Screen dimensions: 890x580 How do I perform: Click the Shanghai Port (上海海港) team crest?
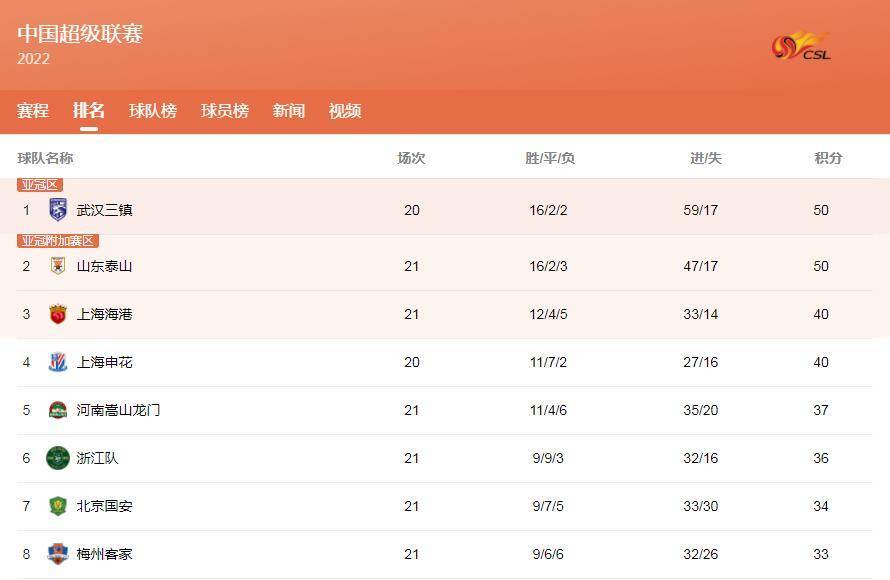click(x=58, y=314)
